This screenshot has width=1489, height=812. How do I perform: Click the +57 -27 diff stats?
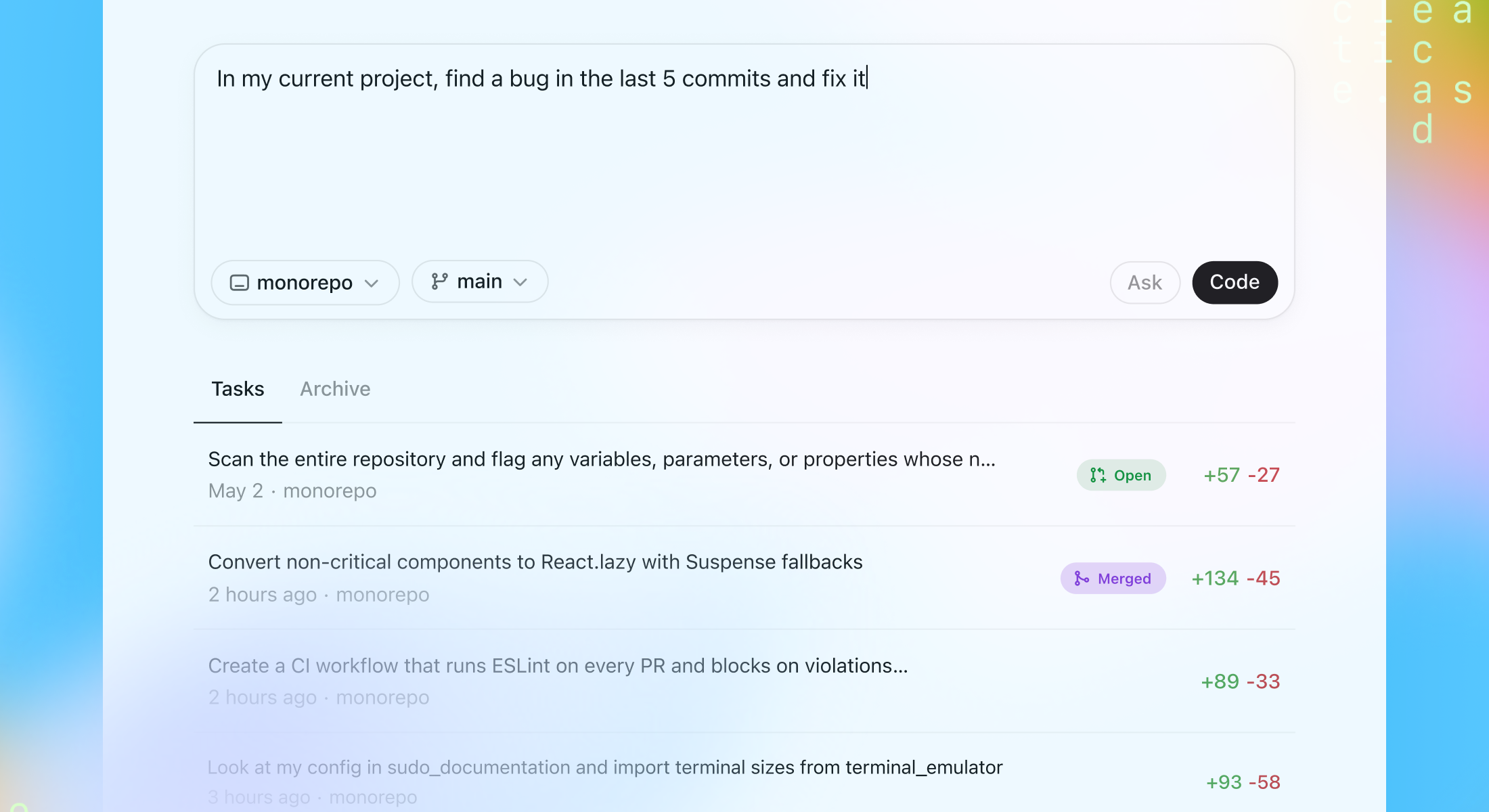pyautogui.click(x=1241, y=475)
